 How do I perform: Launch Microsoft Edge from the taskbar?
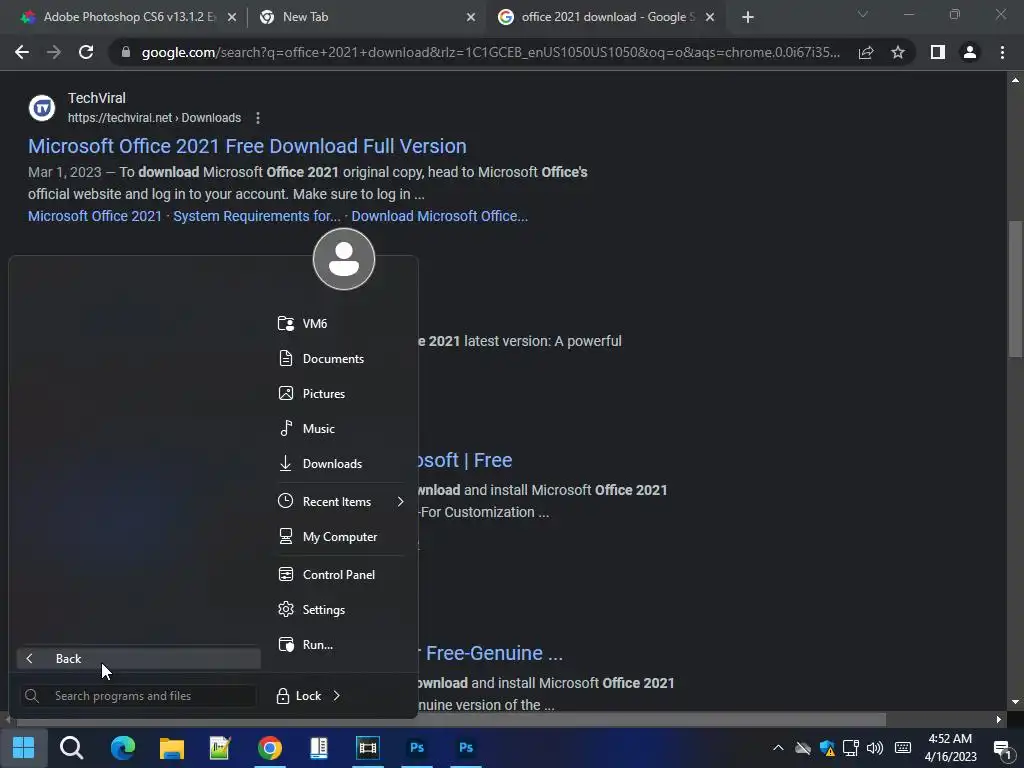pyautogui.click(x=122, y=748)
